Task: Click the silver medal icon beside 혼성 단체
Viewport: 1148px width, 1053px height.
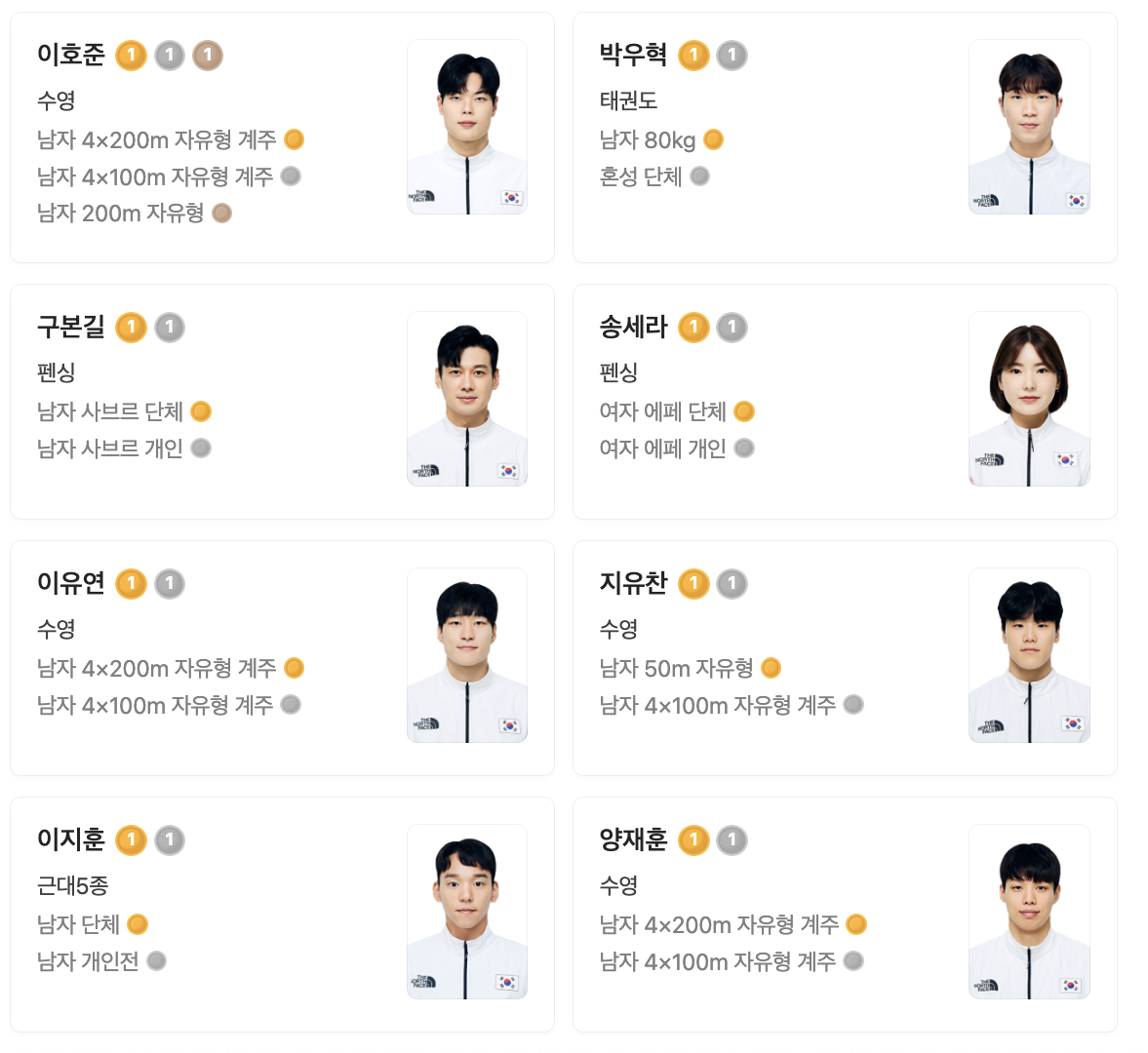Action: tap(701, 176)
